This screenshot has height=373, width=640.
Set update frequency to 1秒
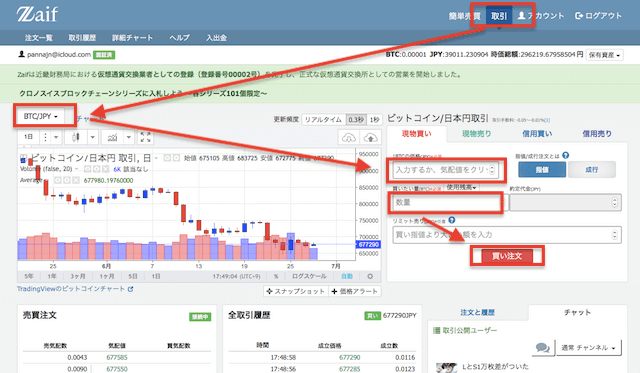click(374, 120)
